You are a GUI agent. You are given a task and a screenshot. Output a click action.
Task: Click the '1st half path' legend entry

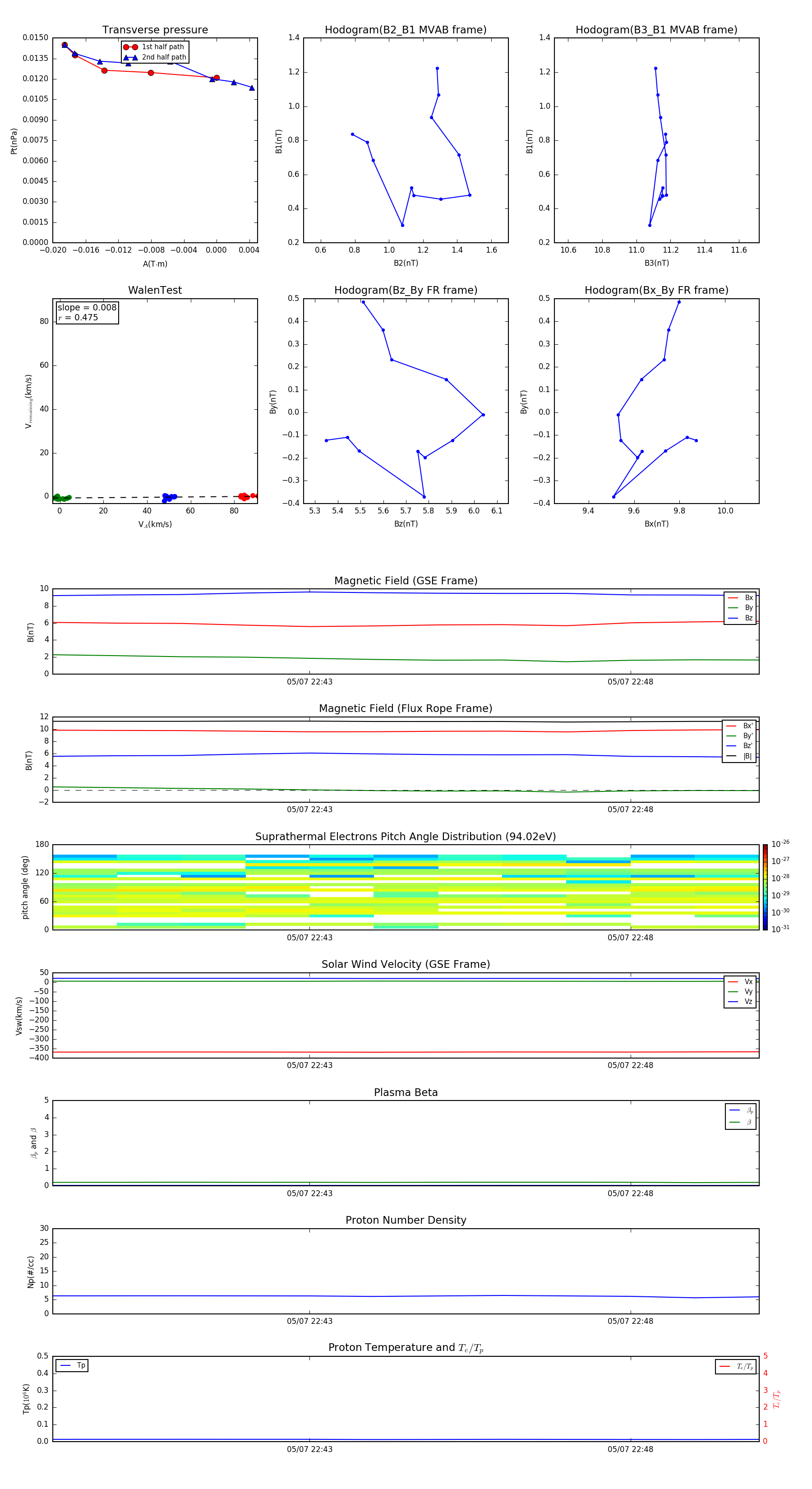(x=154, y=47)
